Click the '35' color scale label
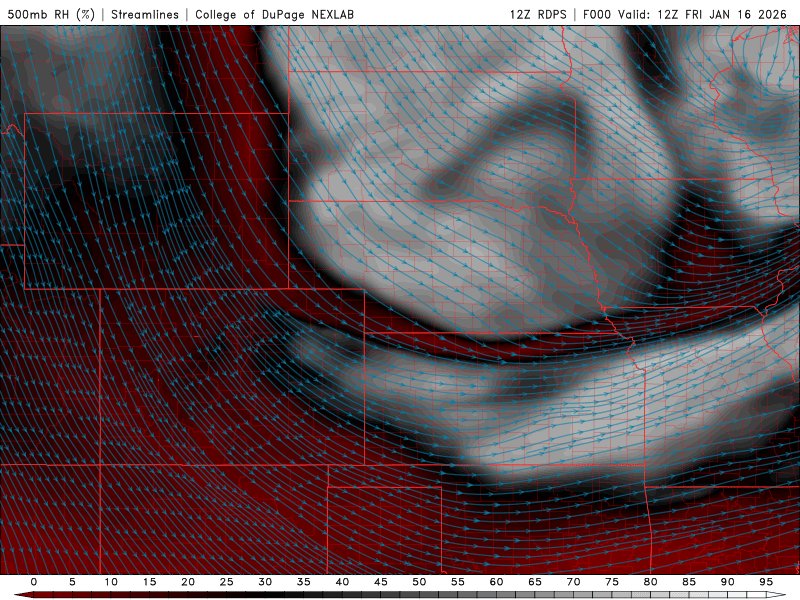Image resolution: width=800 pixels, height=600 pixels. point(304,582)
